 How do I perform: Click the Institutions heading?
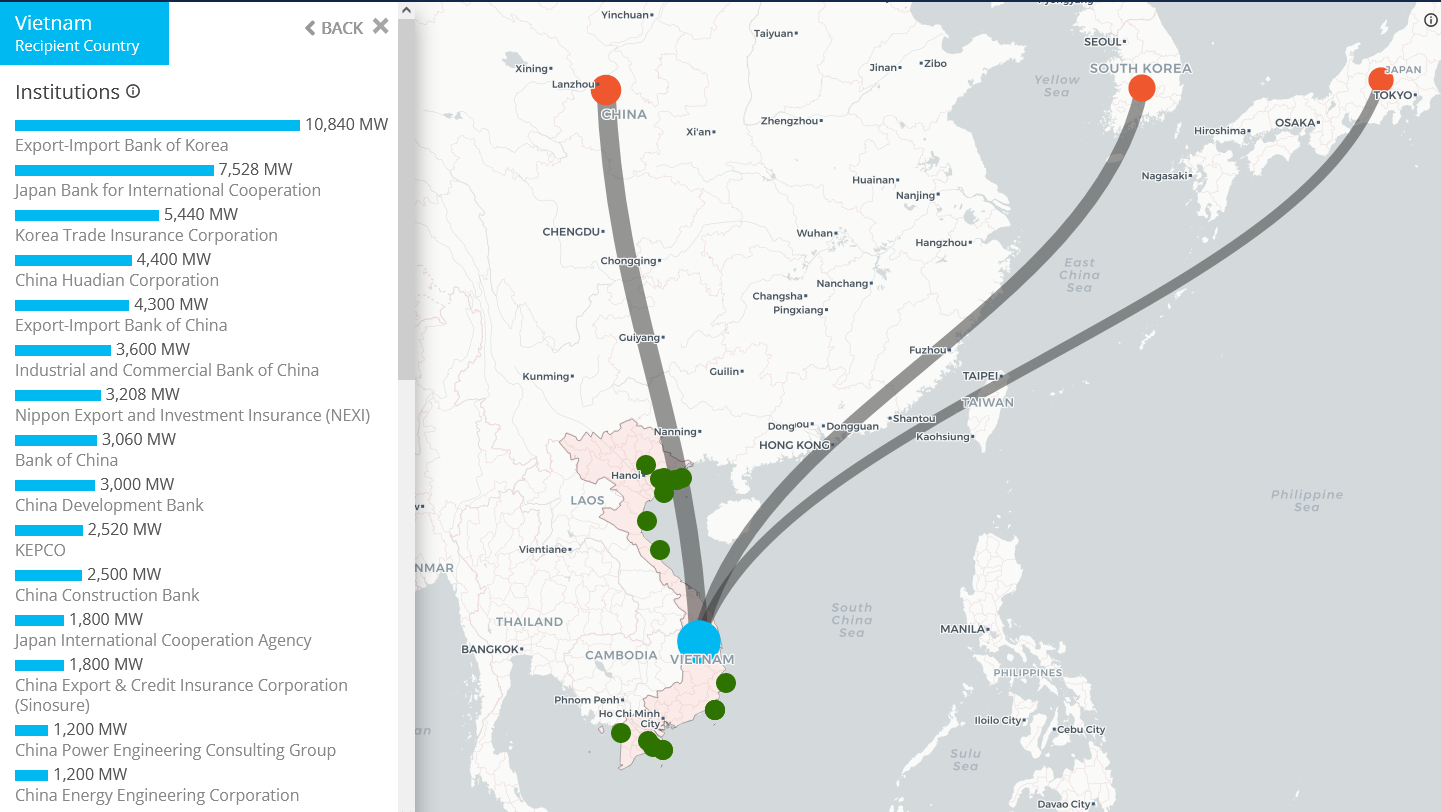point(67,92)
